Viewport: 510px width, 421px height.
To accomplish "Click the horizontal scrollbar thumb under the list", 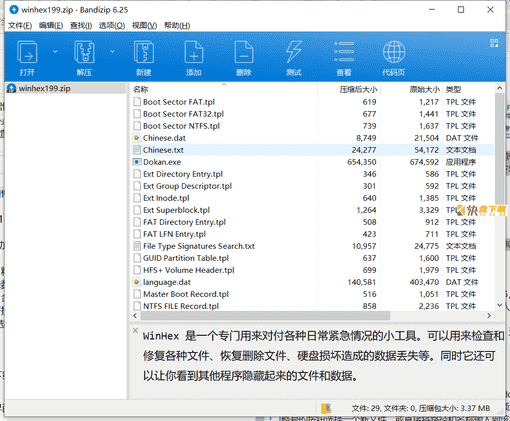I will (x=265, y=315).
